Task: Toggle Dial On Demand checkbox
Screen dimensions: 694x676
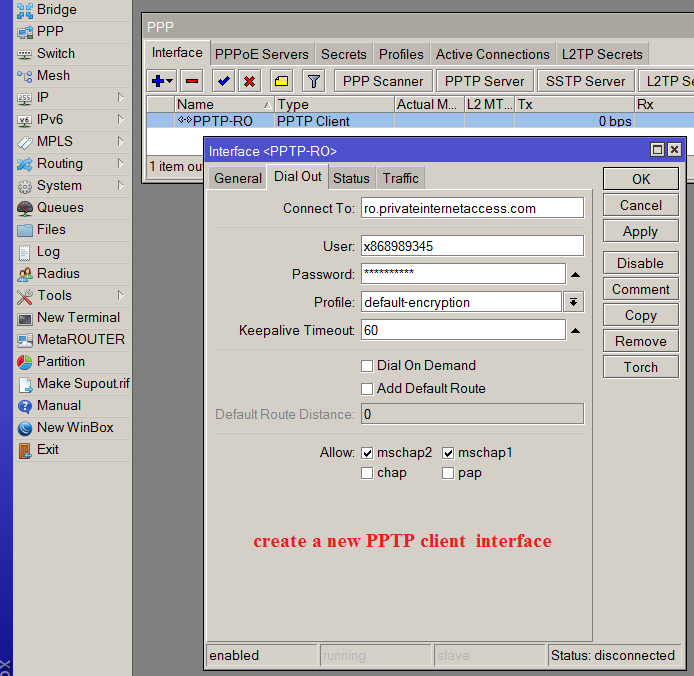Action: [367, 366]
